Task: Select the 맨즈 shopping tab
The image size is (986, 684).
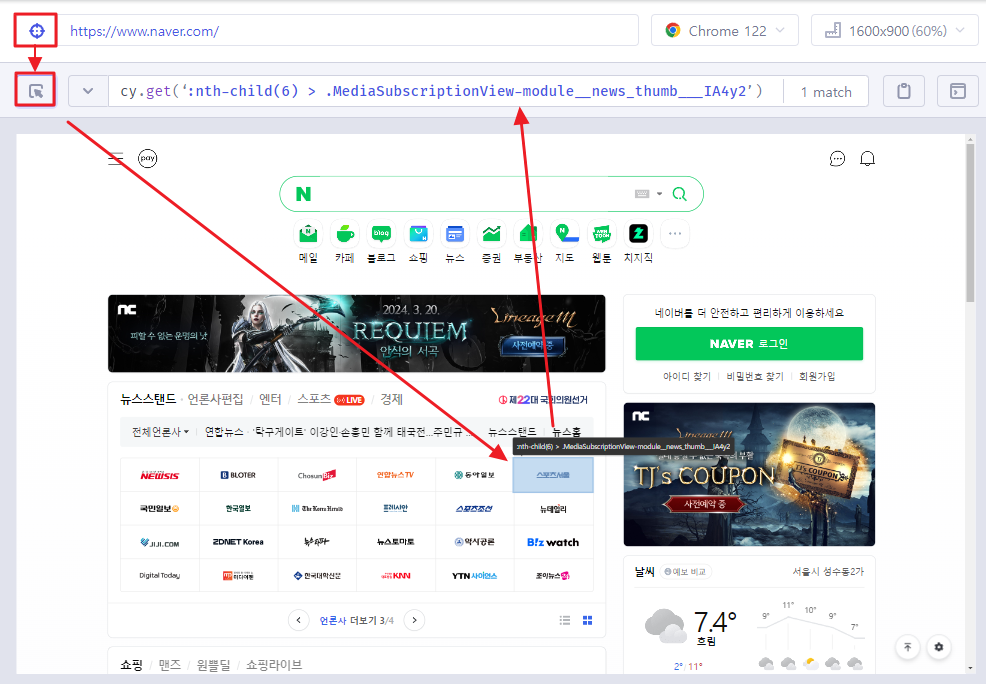Action: tap(170, 665)
